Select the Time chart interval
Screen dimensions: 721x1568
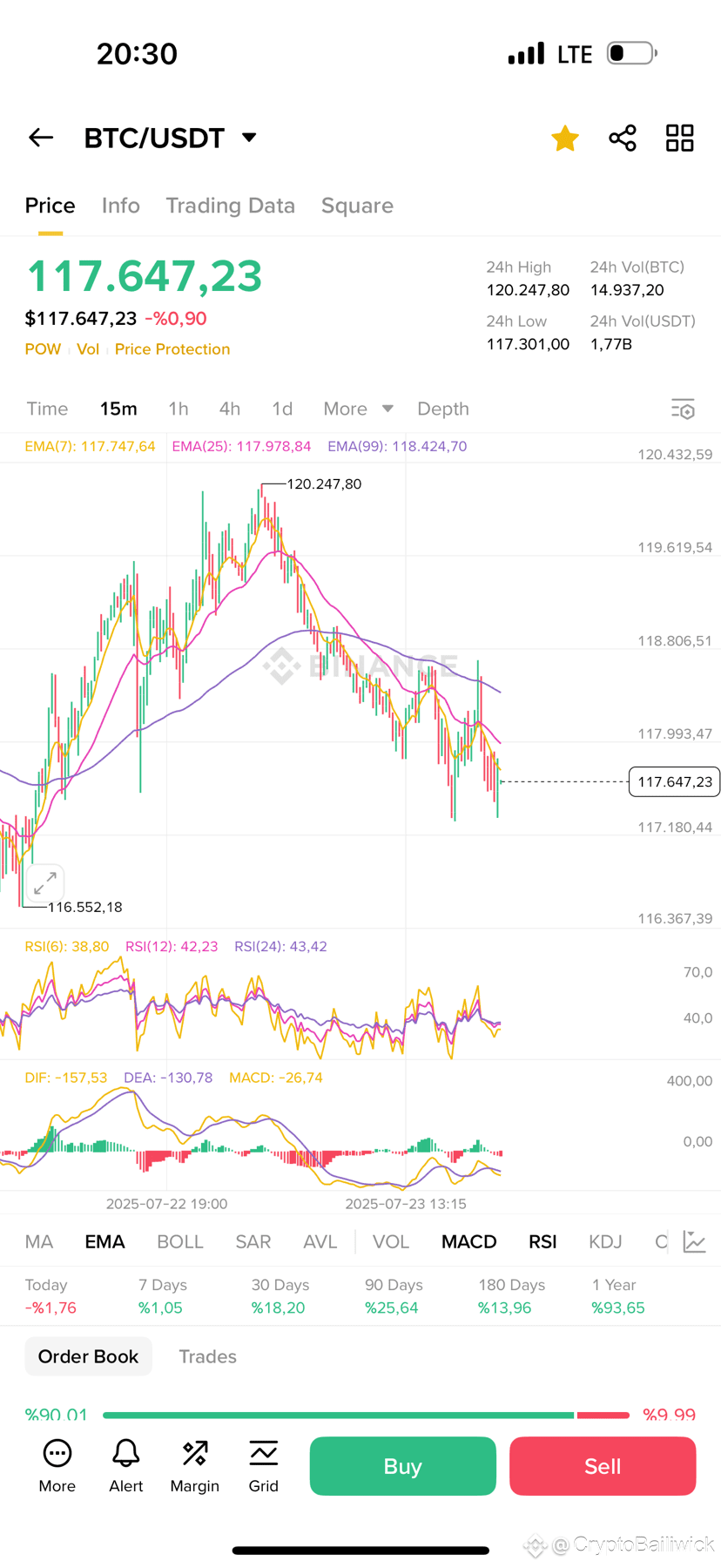pos(47,409)
